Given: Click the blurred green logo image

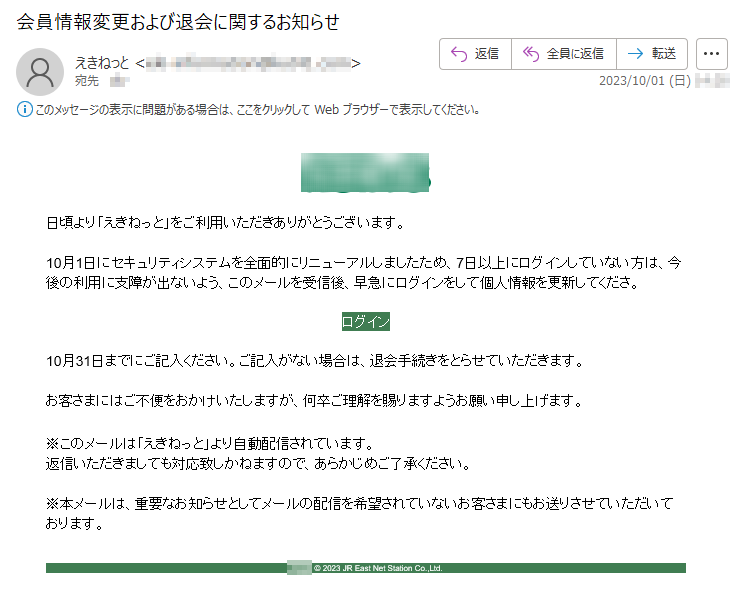Looking at the screenshot, I should pos(365,172).
